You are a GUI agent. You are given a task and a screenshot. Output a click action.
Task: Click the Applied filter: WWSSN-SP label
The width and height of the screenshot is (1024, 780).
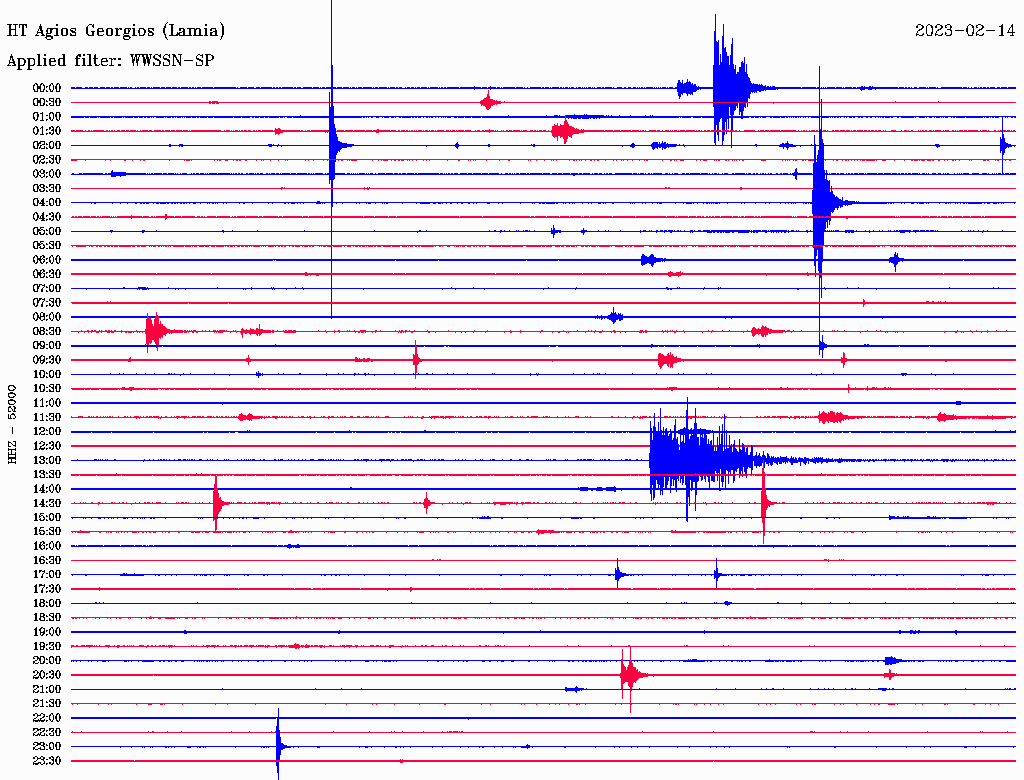(110, 61)
